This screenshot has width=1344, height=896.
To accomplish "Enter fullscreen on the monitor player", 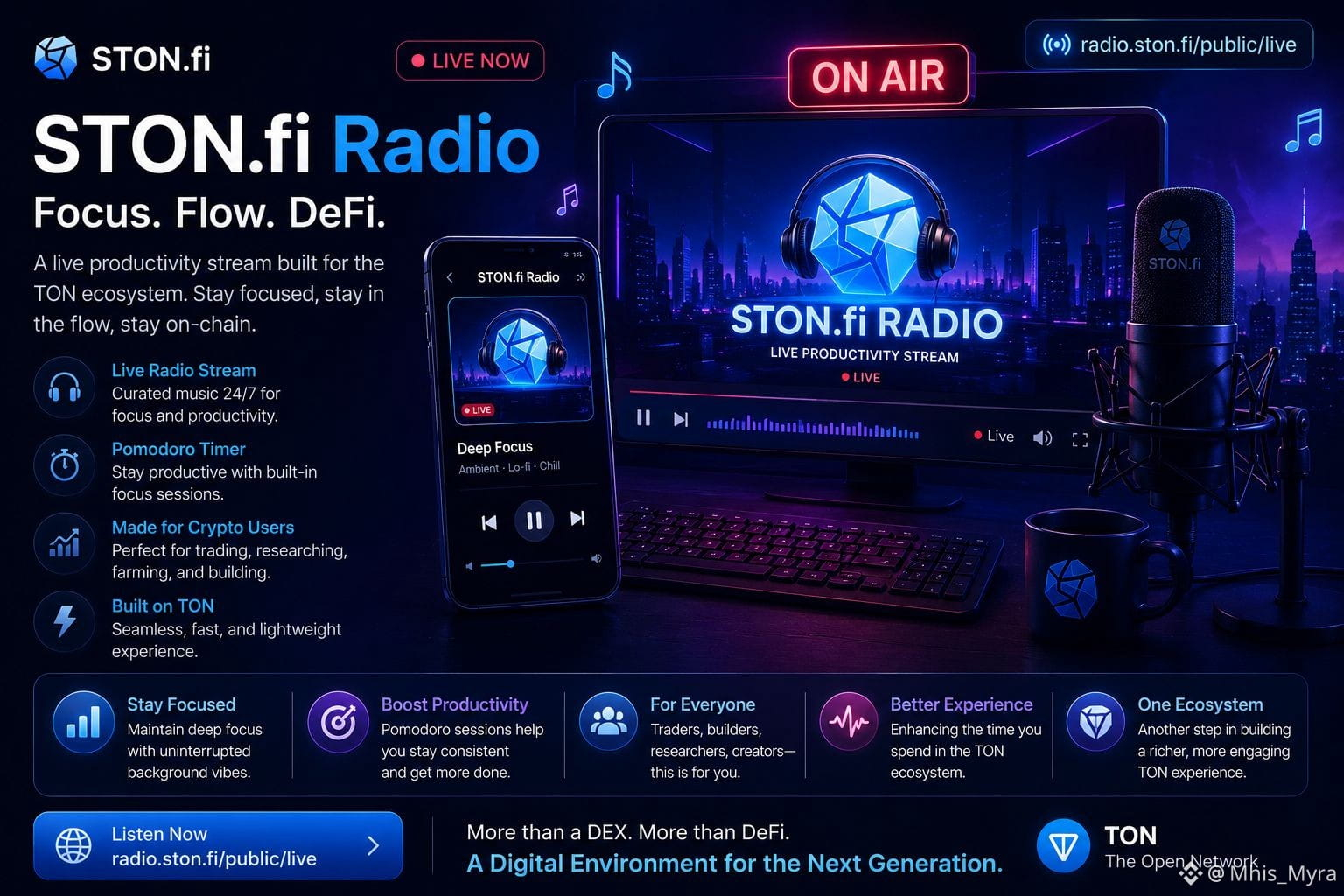I will point(1080,440).
